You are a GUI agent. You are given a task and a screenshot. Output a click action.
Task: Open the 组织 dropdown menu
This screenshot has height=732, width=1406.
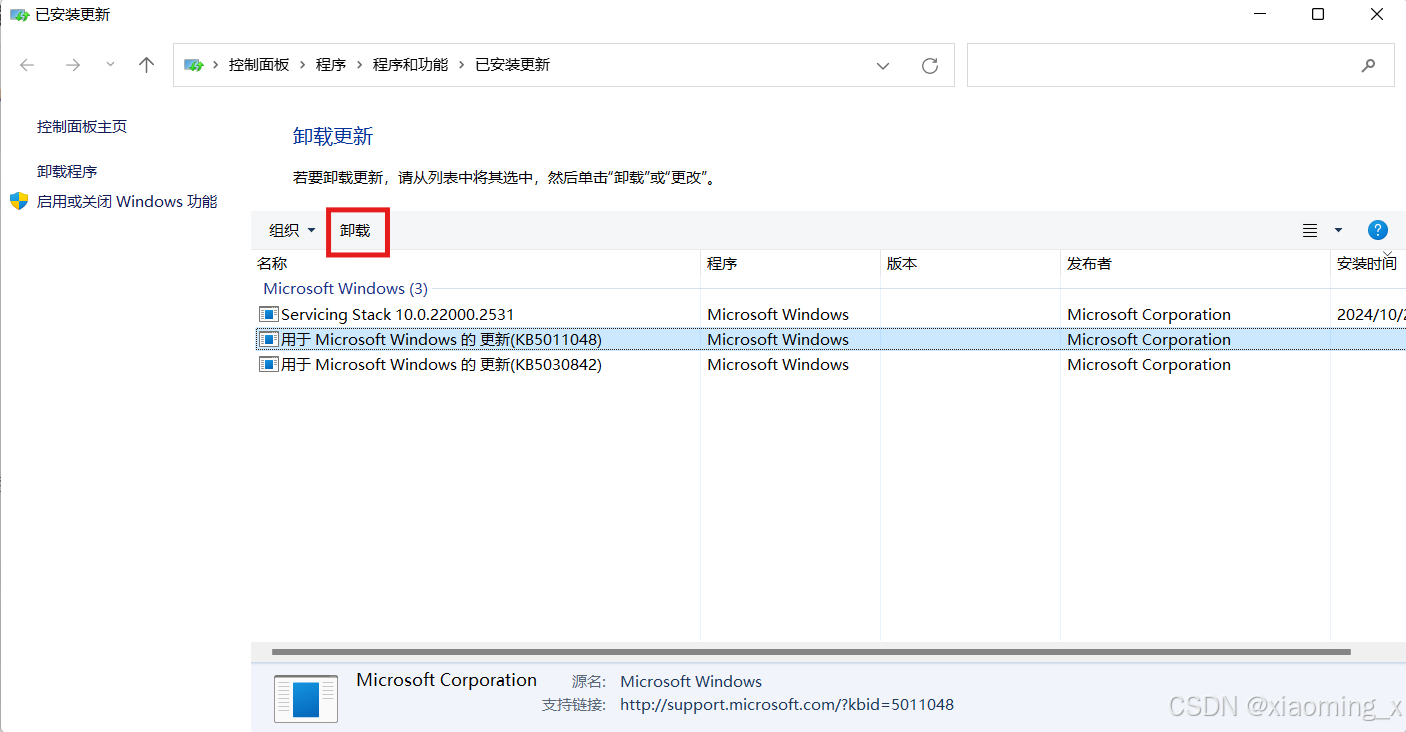292,231
